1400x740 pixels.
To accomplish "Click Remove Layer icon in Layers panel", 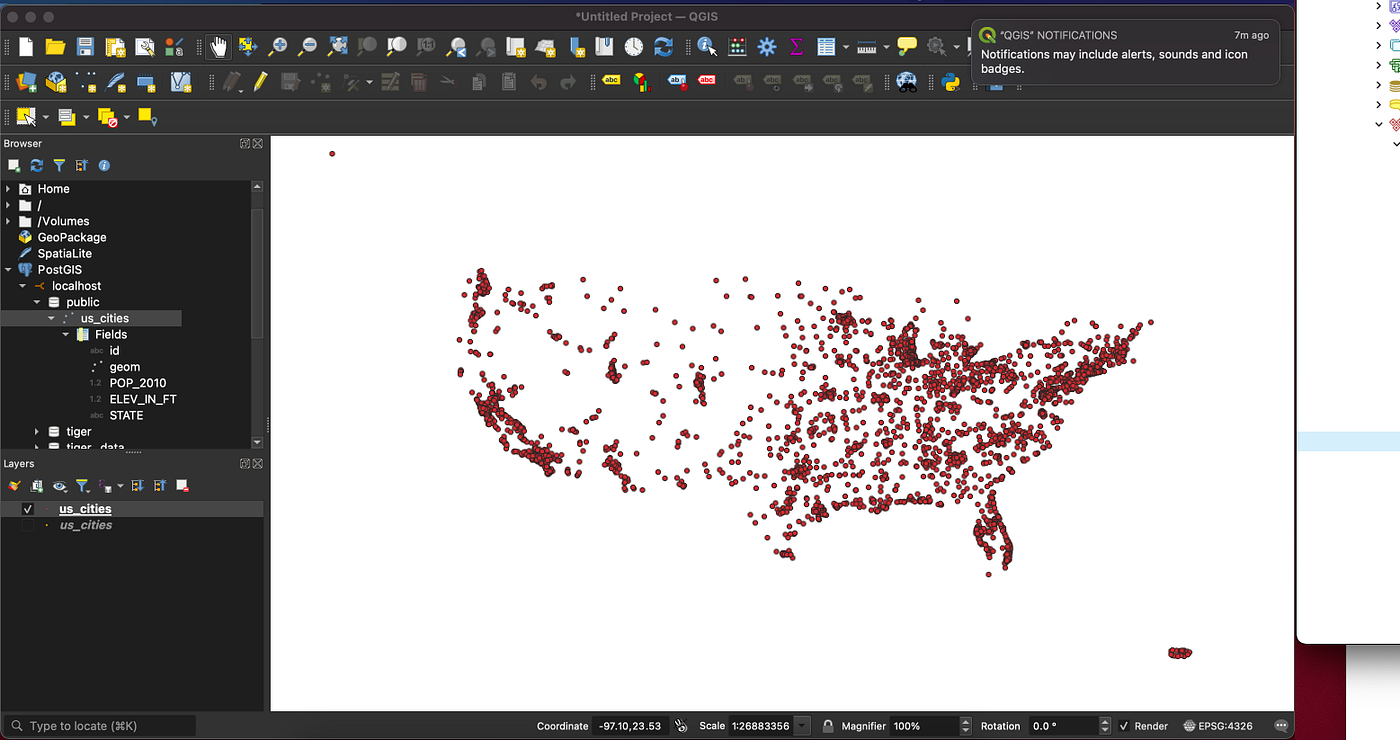I will point(183,486).
